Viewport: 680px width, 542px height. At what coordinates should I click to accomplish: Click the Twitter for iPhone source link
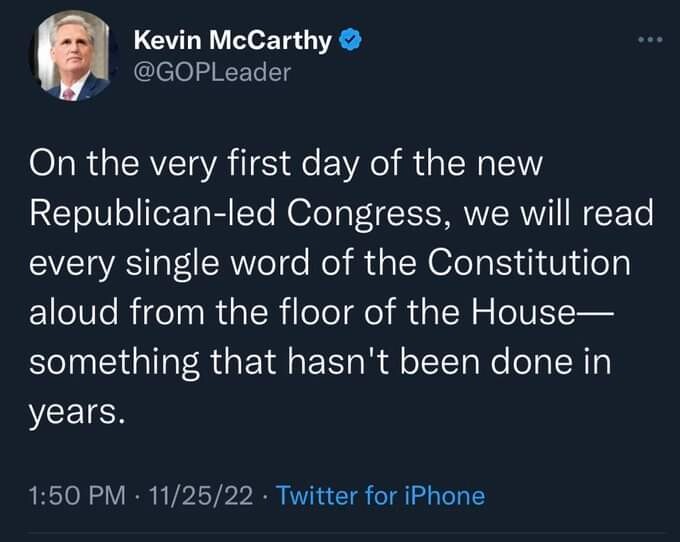(x=380, y=495)
